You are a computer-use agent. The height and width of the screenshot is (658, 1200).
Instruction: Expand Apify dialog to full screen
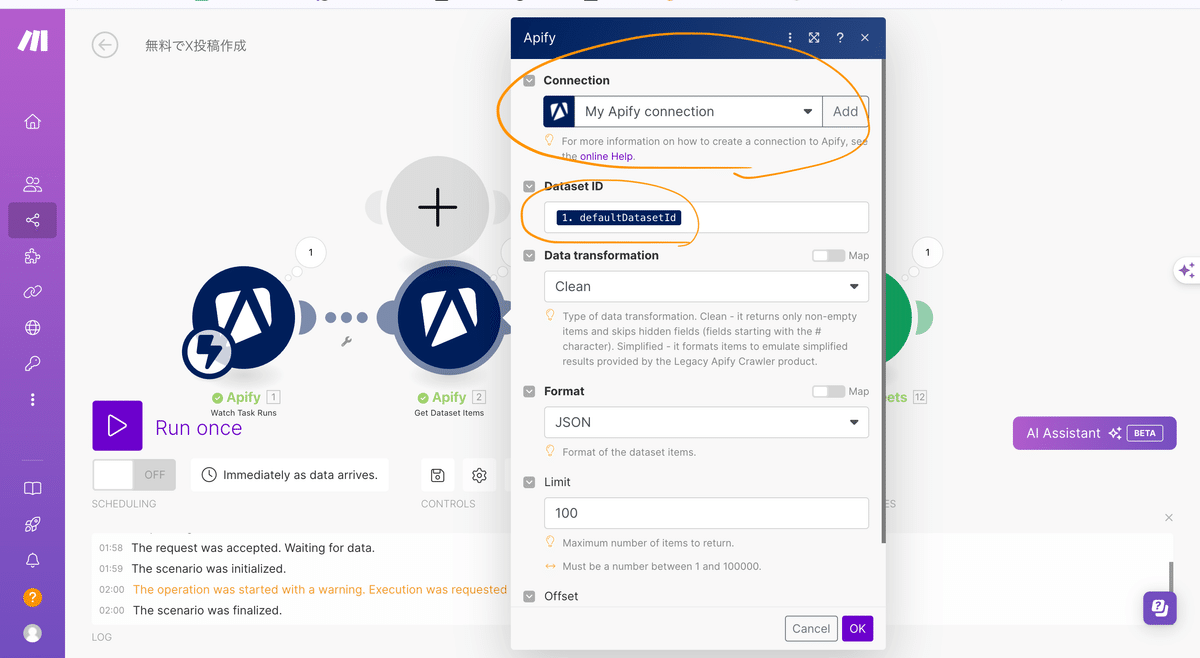[814, 38]
